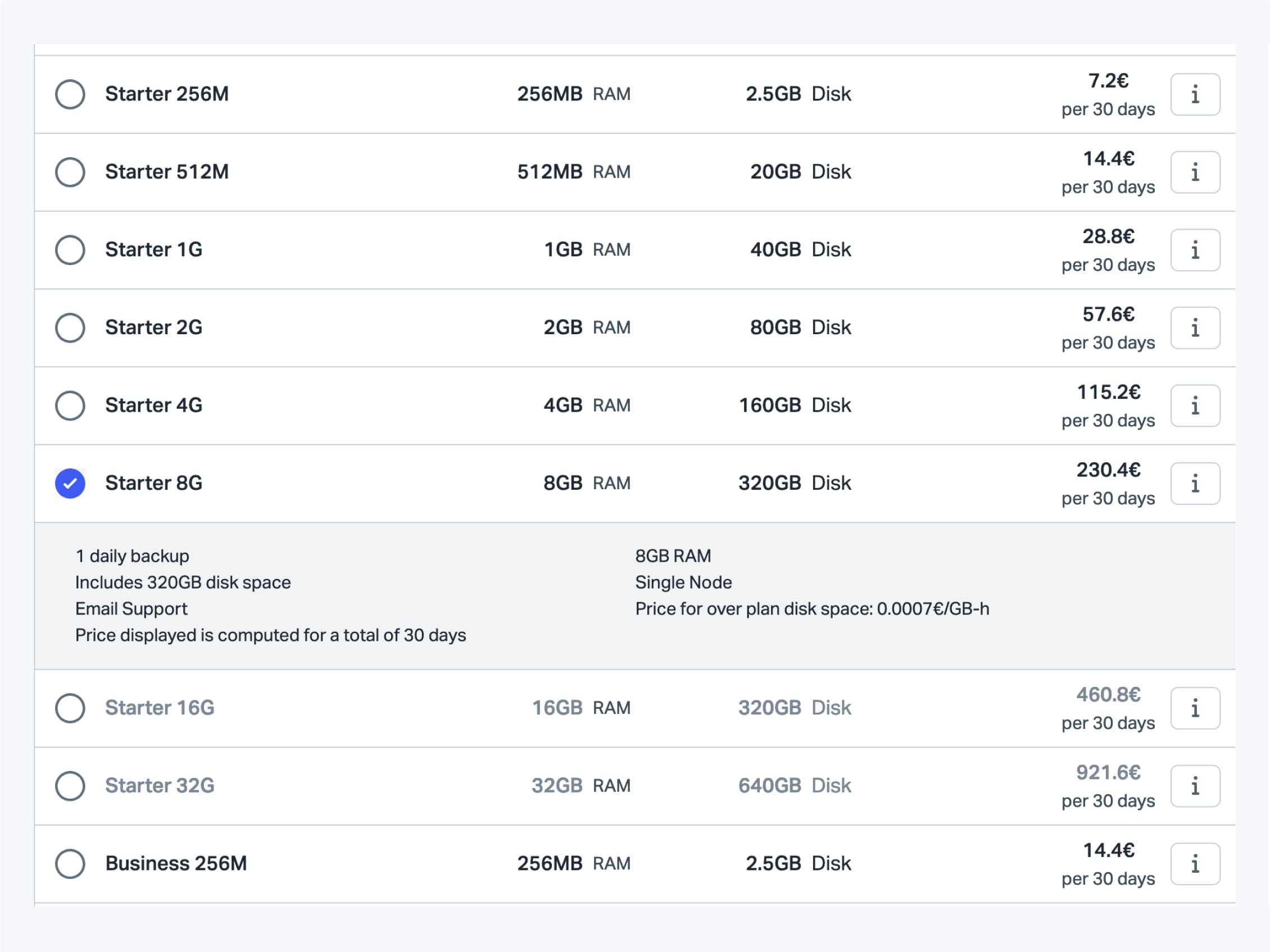Open info for Starter 256M plan
This screenshot has height=952, width=1270.
coord(1195,94)
